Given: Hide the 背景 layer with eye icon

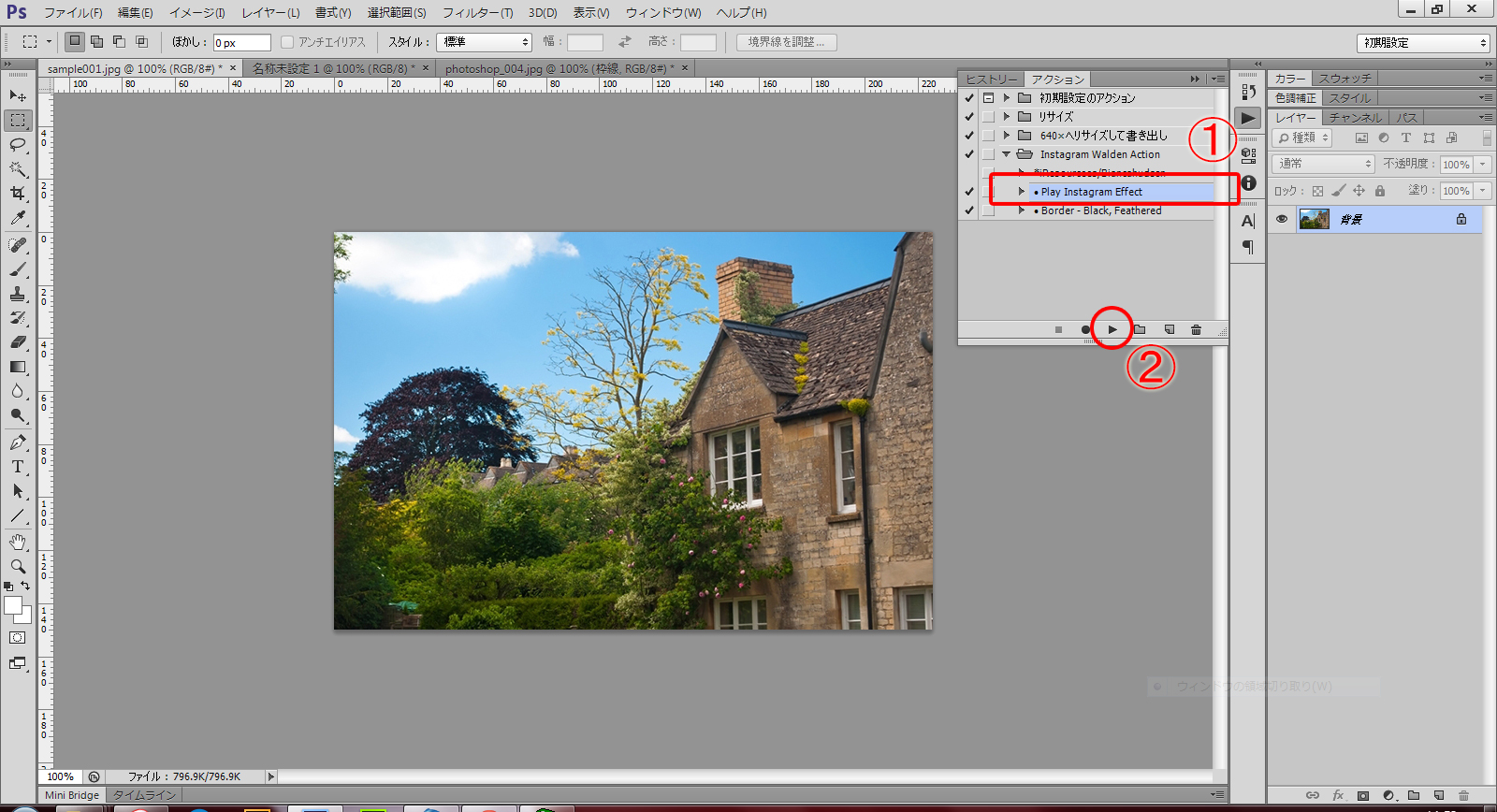Looking at the screenshot, I should click(1282, 219).
